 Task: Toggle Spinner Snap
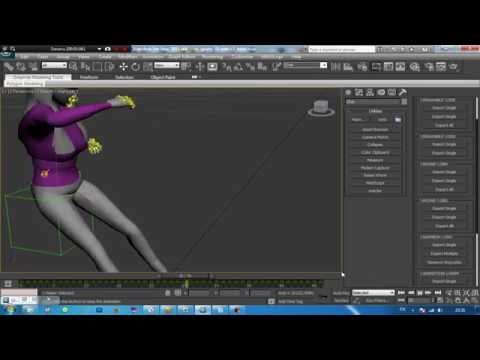click(262, 67)
